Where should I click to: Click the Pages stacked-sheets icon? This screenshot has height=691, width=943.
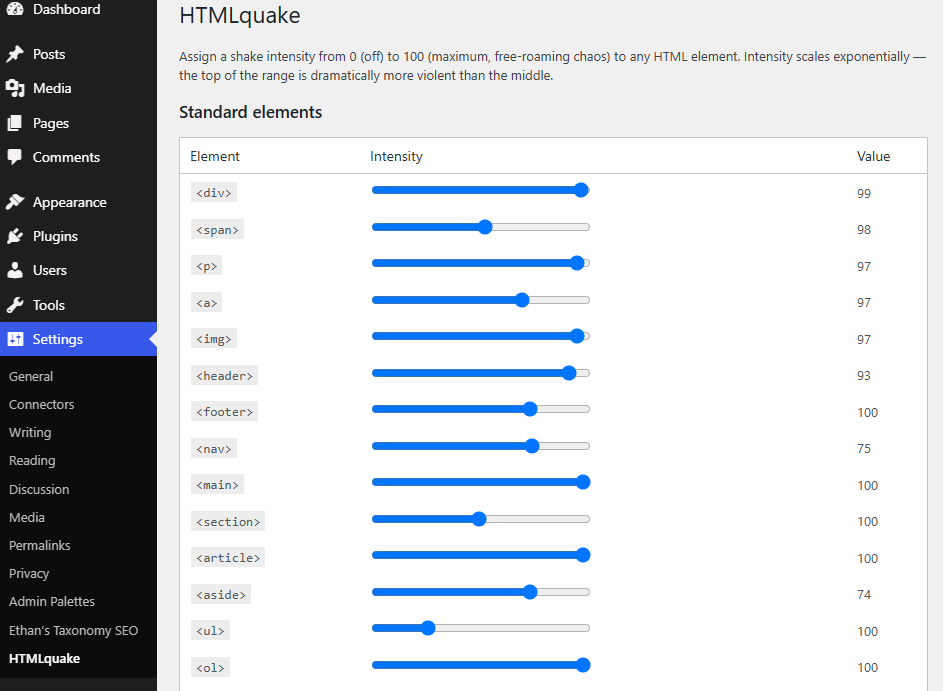coord(15,123)
